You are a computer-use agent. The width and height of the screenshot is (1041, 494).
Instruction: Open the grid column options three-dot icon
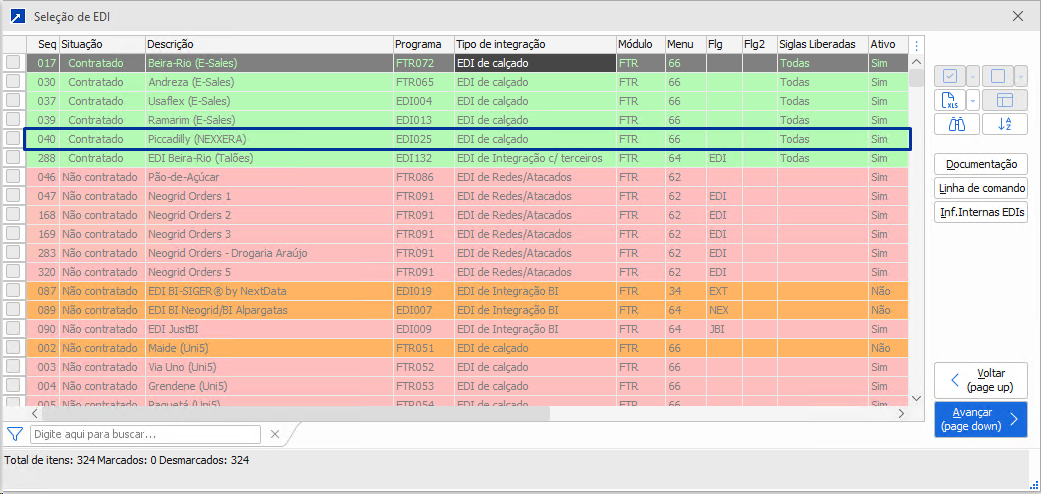pyautogui.click(x=916, y=45)
